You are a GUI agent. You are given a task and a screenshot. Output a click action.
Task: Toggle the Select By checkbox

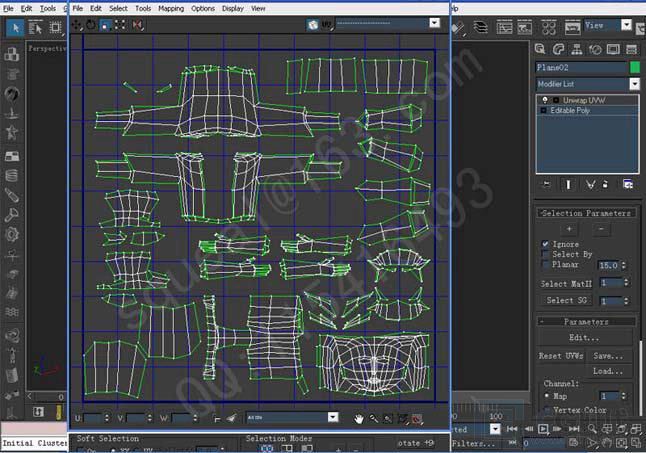click(545, 254)
